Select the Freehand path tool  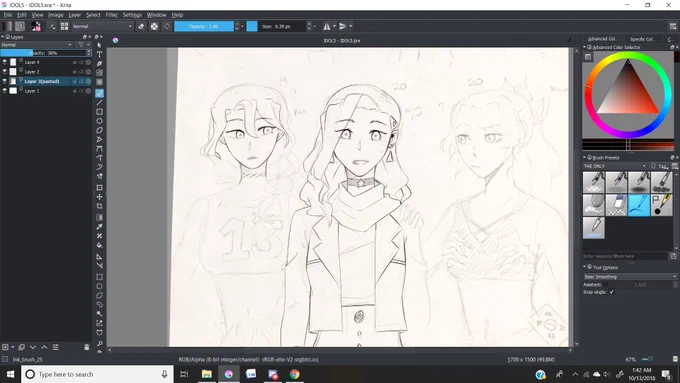99,157
